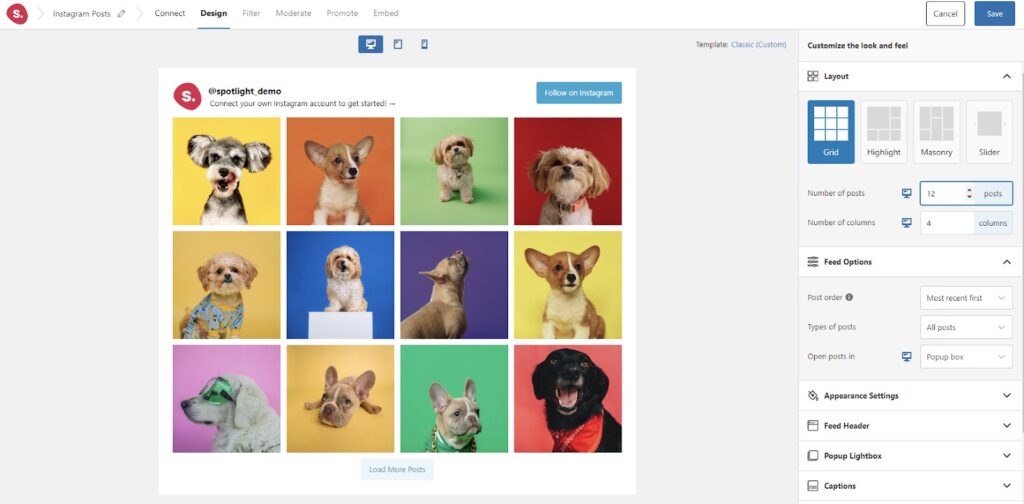Image resolution: width=1024 pixels, height=504 pixels.
Task: Go to the Filter tab
Action: tap(251, 13)
